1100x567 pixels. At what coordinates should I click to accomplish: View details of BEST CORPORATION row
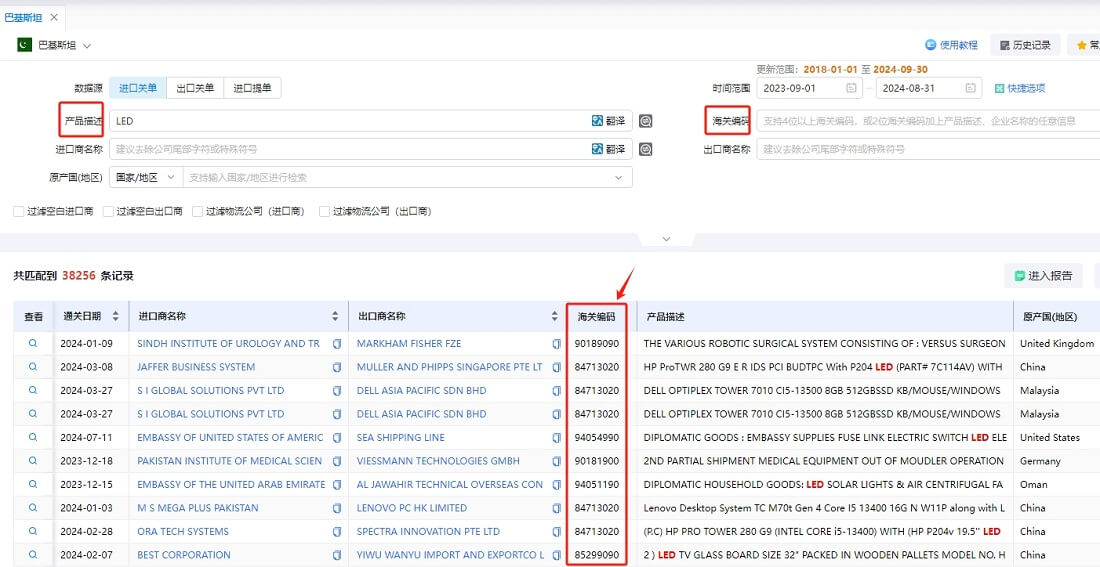tap(33, 554)
